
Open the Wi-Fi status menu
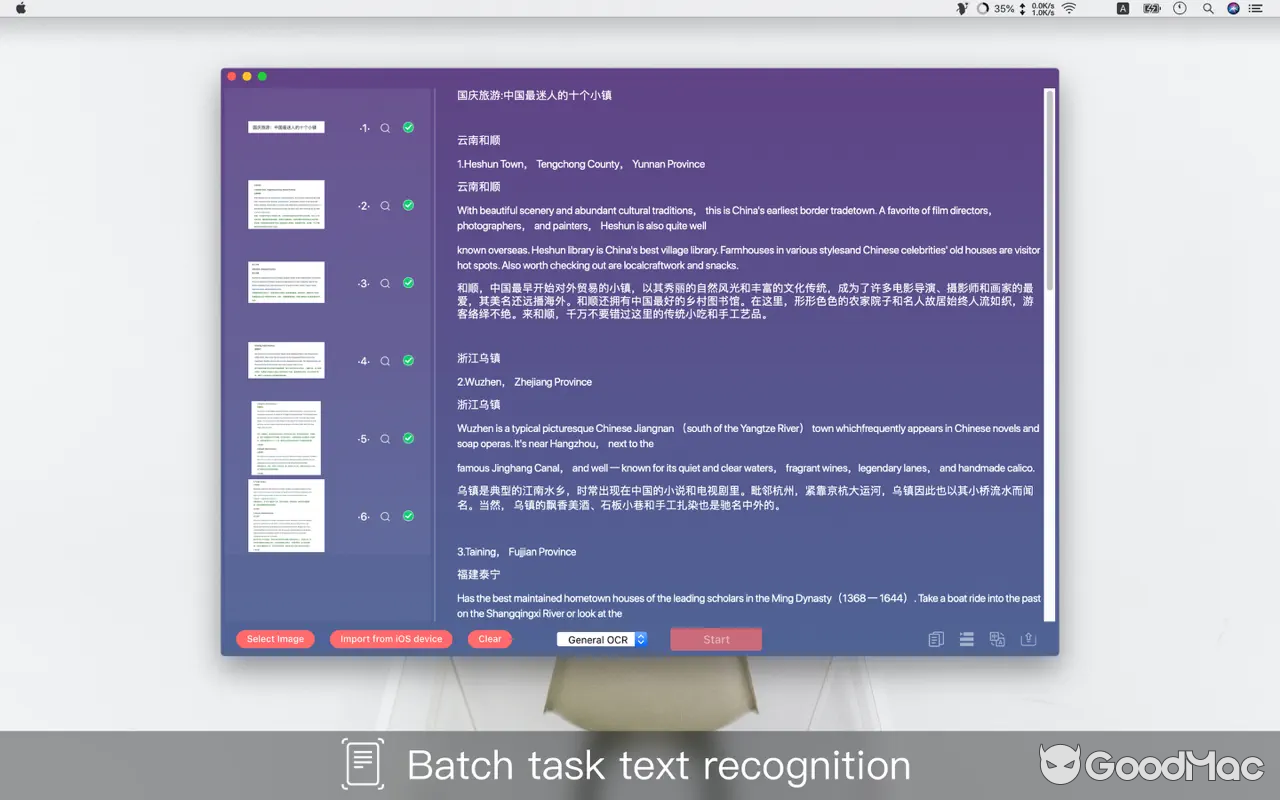(x=1069, y=8)
